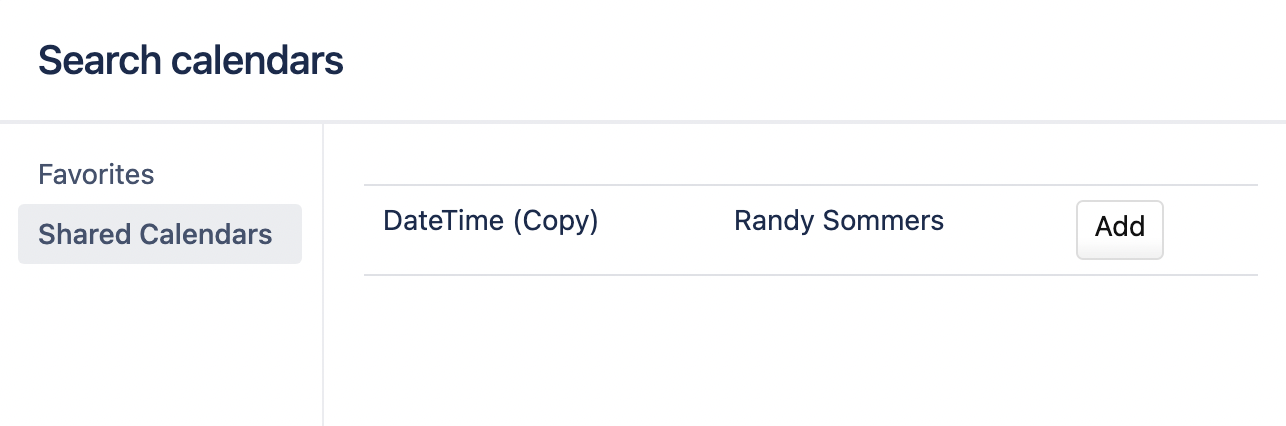Screen dimensions: 1286x426
Task: Hit the Add button beside Randy Sommers
Action: [x=1119, y=229]
